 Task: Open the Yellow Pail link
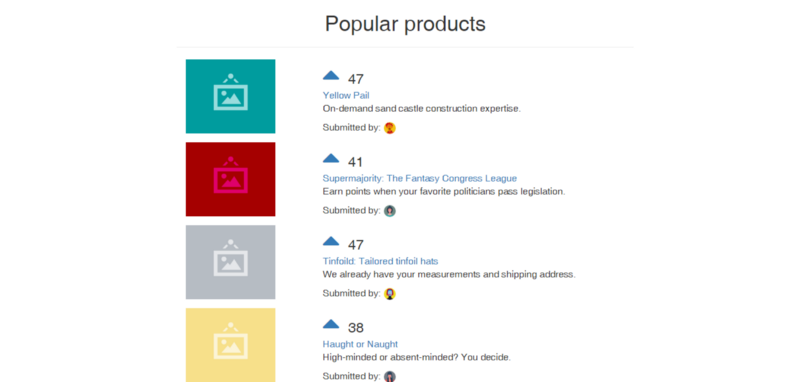click(346, 95)
